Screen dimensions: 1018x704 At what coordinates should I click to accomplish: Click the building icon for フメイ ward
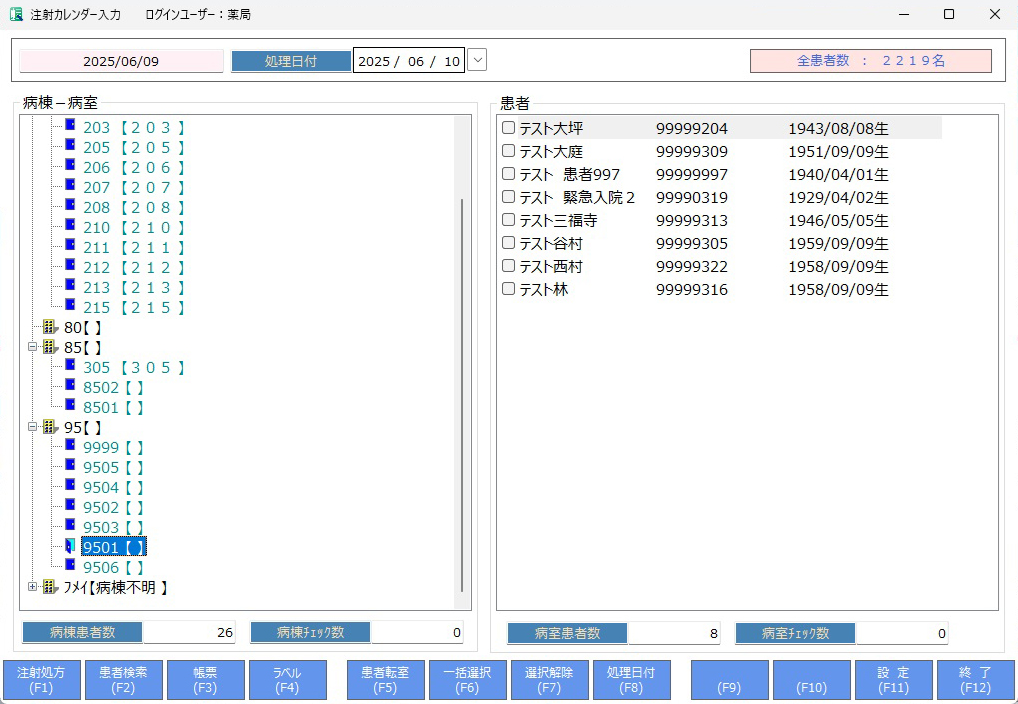(50, 587)
